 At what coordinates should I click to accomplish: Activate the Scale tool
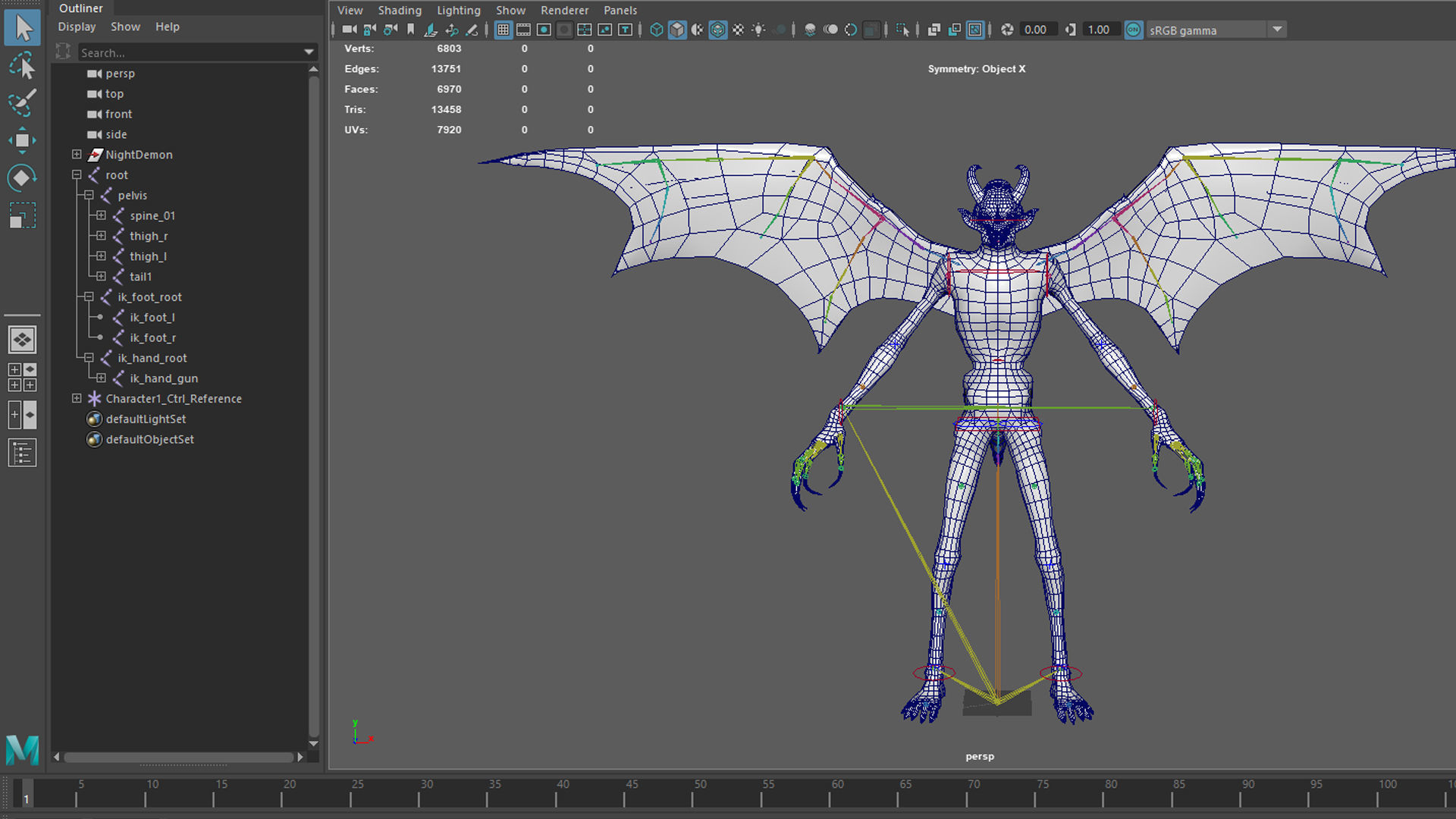(x=22, y=216)
